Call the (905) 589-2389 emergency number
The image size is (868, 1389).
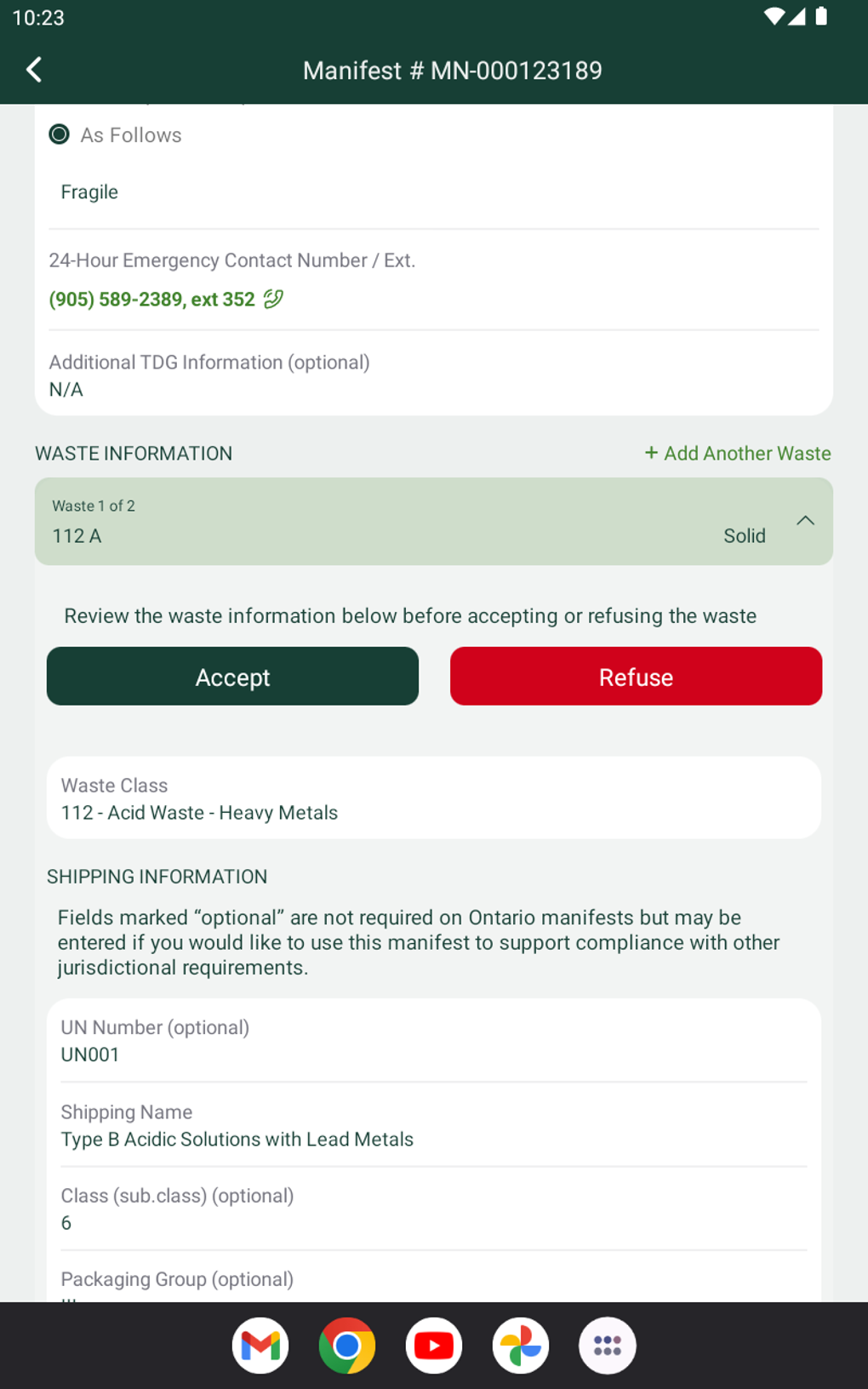tap(152, 300)
